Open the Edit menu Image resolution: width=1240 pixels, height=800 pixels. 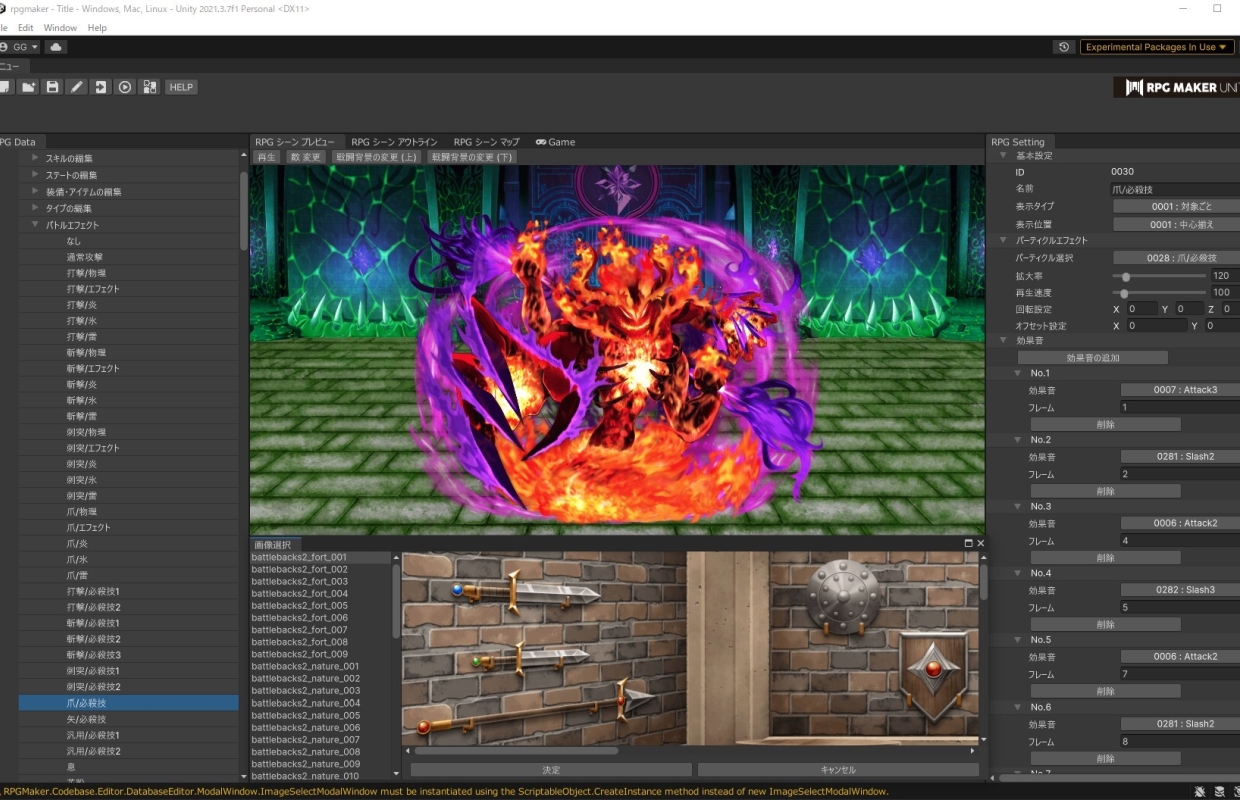coord(26,28)
